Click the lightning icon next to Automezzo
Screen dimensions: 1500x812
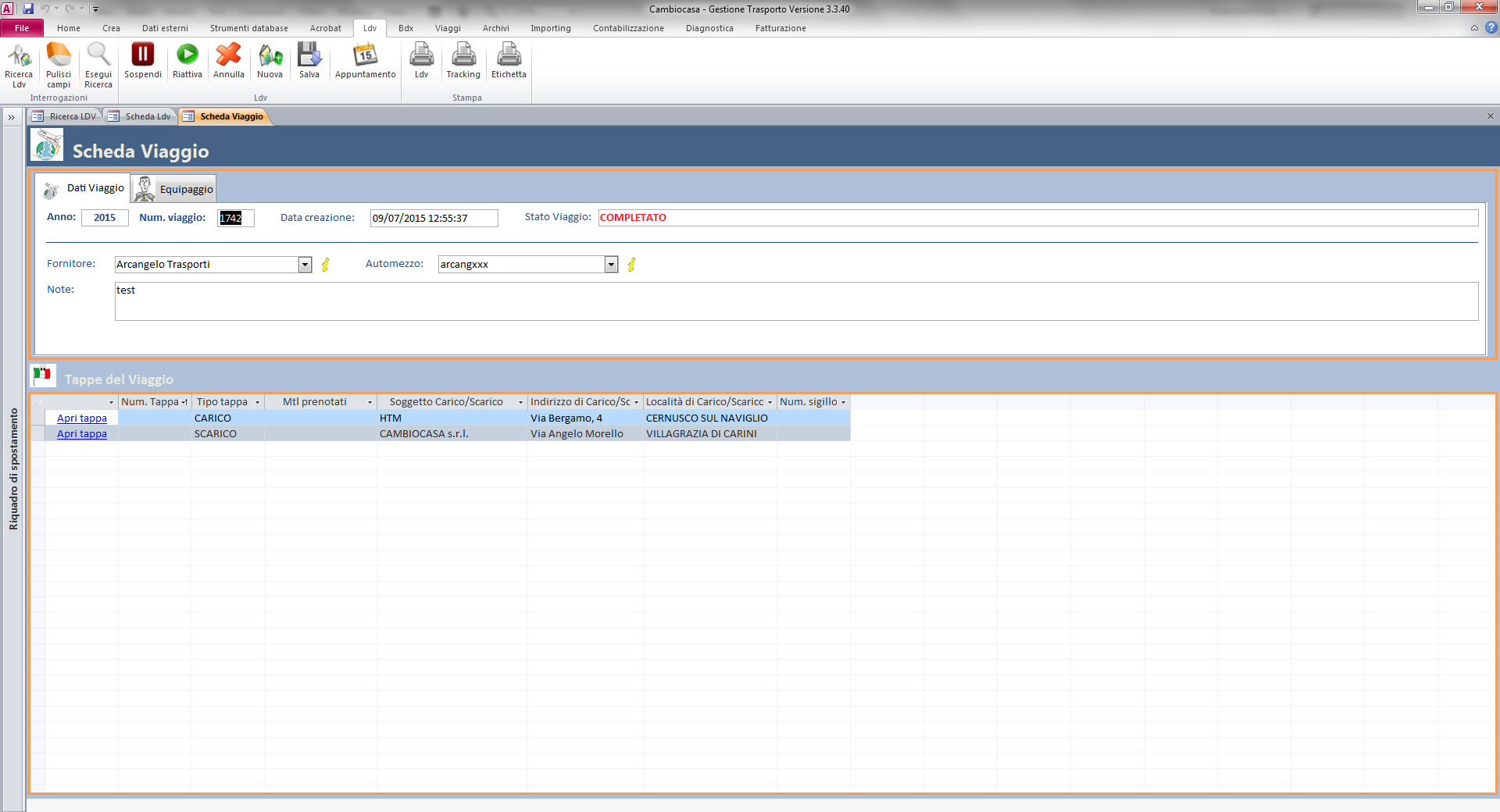coord(631,265)
